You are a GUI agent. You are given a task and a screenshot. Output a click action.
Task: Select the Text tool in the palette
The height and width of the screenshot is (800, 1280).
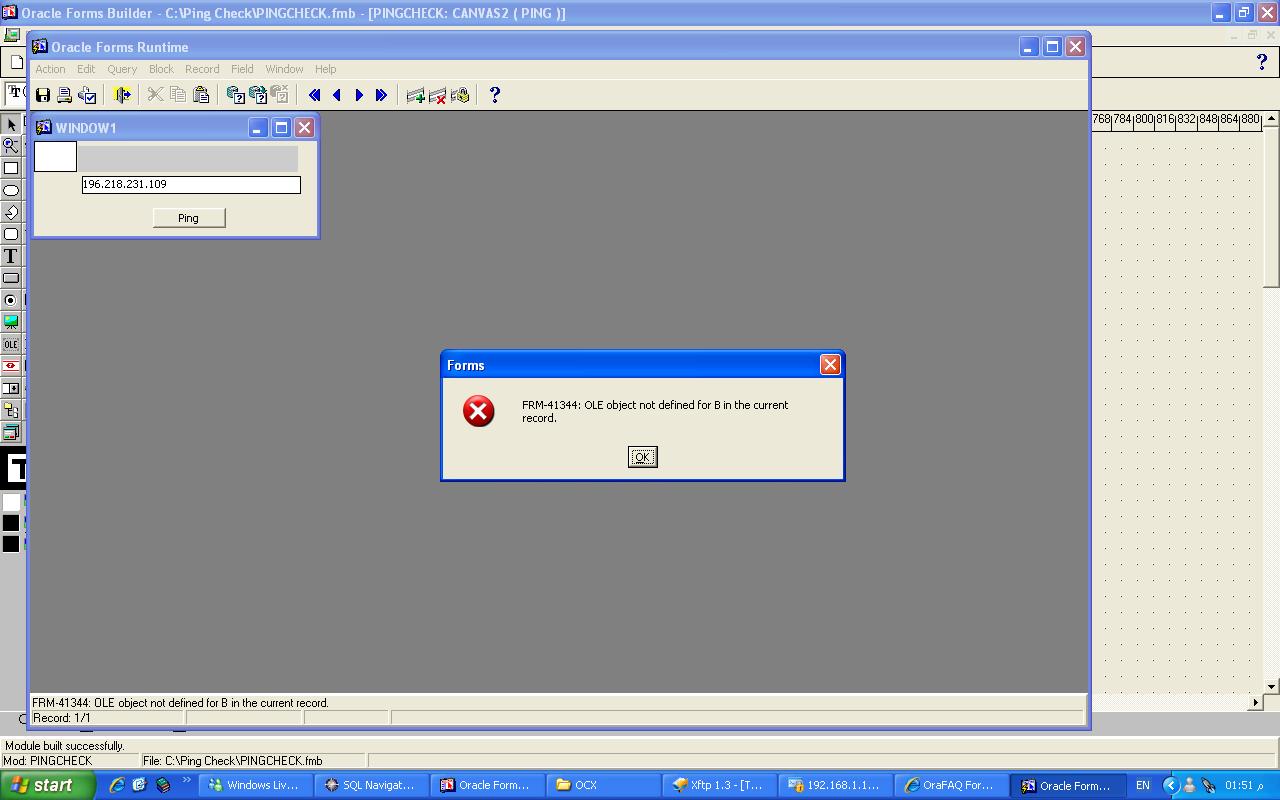pyautogui.click(x=11, y=256)
